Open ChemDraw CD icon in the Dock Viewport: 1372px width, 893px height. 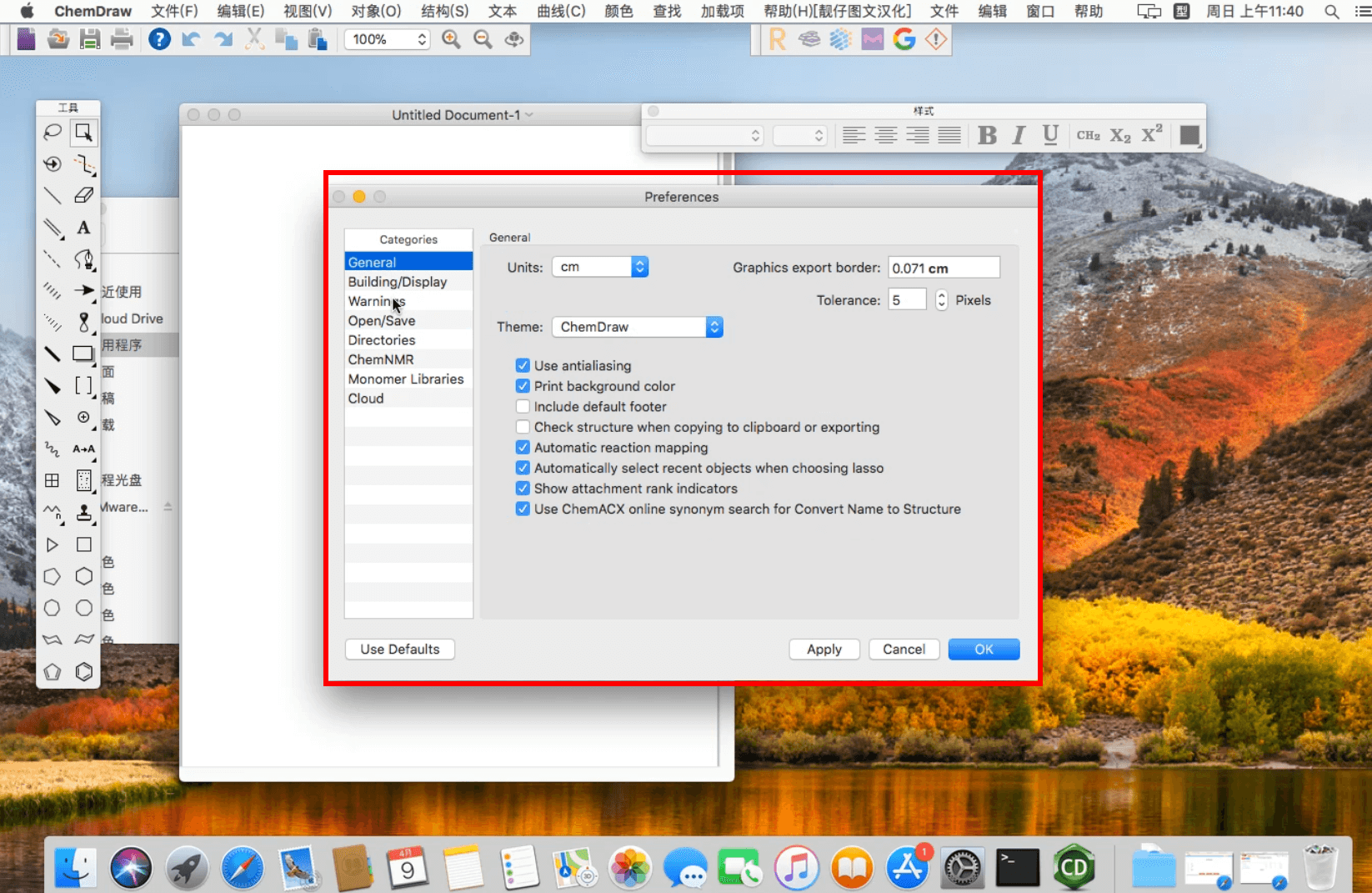coord(1074,868)
